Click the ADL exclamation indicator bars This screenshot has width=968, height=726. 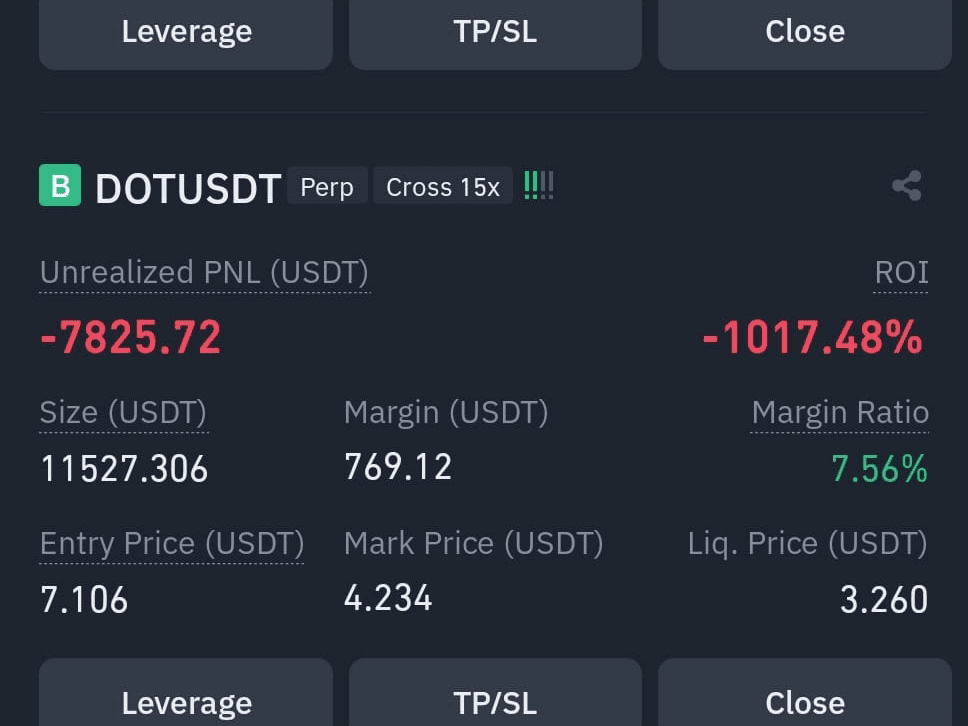coord(538,186)
